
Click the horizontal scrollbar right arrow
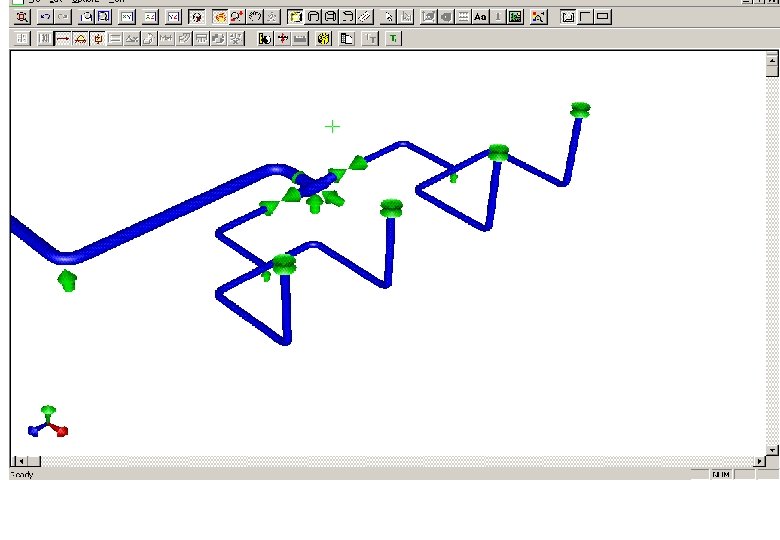(x=760, y=461)
